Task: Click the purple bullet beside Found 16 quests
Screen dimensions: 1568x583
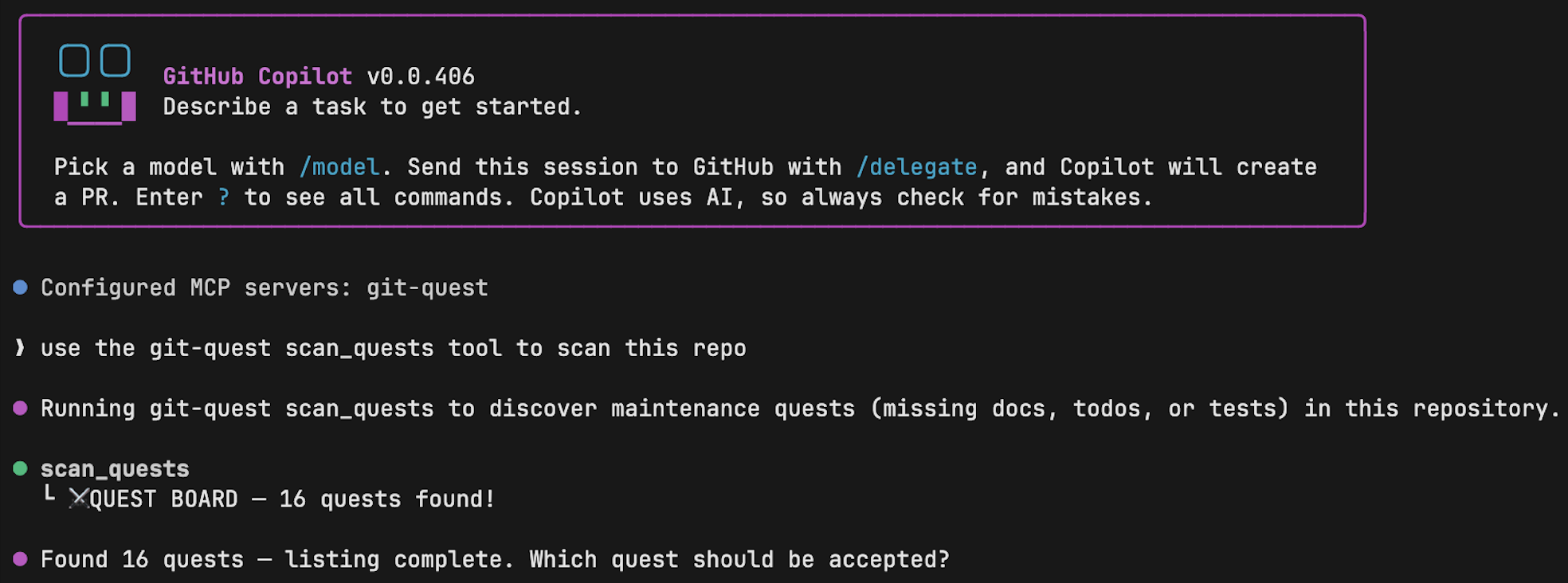Action: pyautogui.click(x=21, y=559)
